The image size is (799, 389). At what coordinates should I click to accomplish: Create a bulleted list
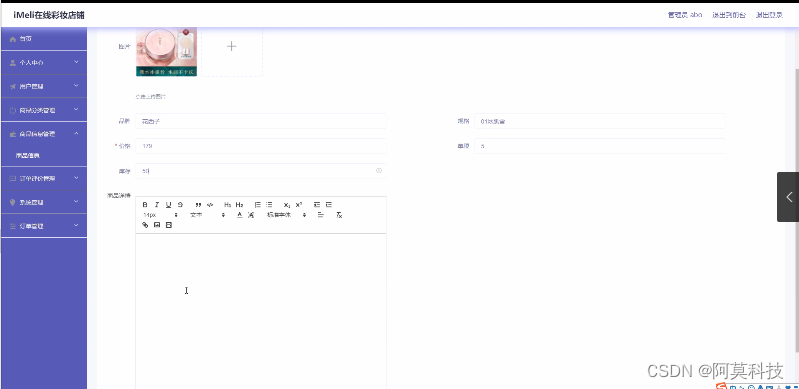(x=269, y=204)
